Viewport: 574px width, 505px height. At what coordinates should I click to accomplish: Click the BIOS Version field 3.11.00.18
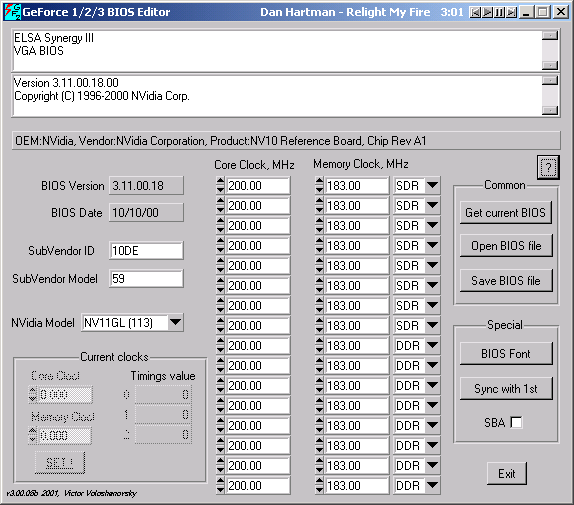(x=146, y=186)
